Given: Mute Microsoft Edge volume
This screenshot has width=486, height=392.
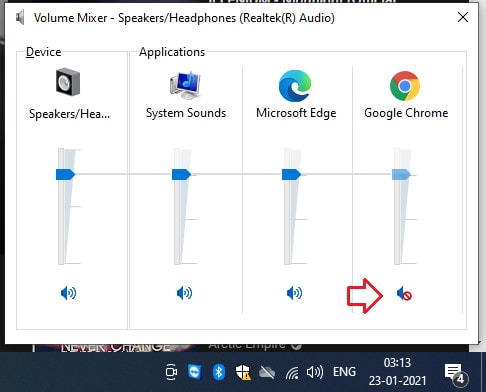Looking at the screenshot, I should (294, 293).
